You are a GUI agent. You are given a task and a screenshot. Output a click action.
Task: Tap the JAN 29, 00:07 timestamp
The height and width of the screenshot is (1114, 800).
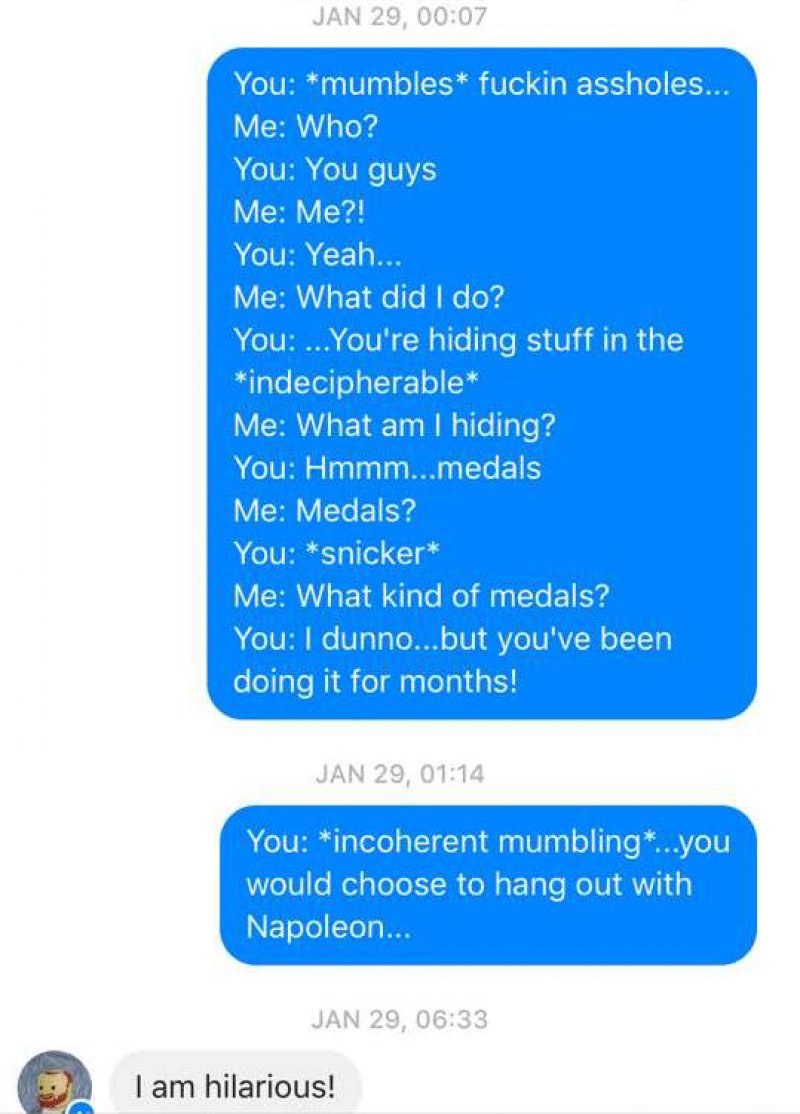tap(399, 16)
